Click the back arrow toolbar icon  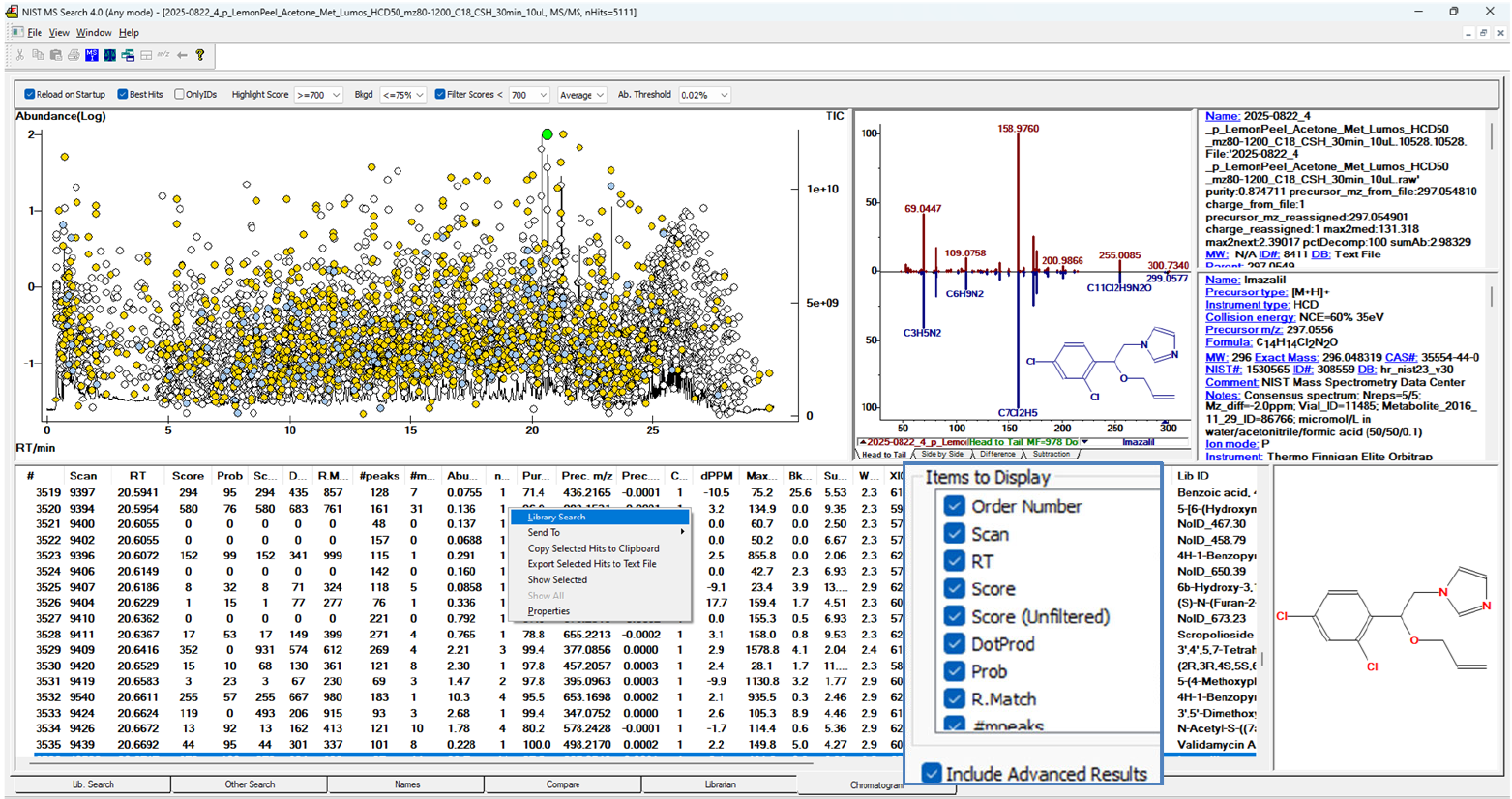point(182,55)
